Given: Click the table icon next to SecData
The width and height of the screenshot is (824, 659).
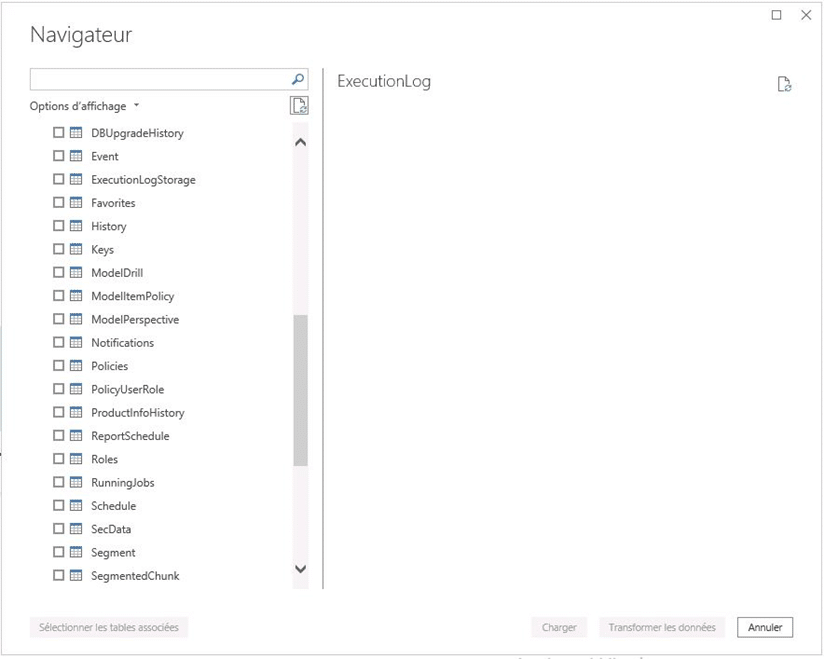Looking at the screenshot, I should coord(78,528).
